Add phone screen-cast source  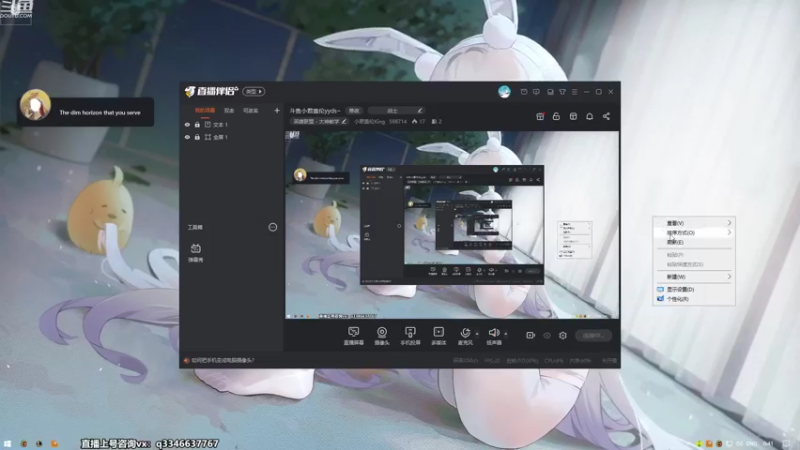(410, 336)
